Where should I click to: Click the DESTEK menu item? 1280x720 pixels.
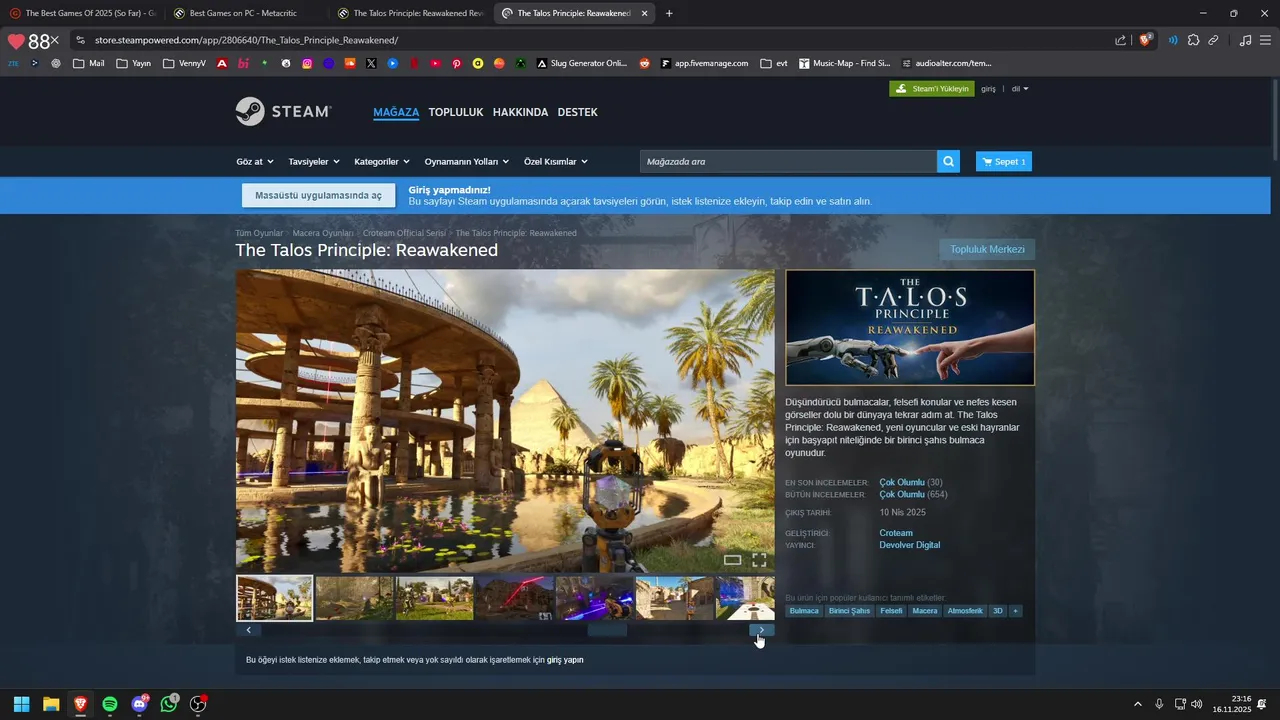click(577, 112)
